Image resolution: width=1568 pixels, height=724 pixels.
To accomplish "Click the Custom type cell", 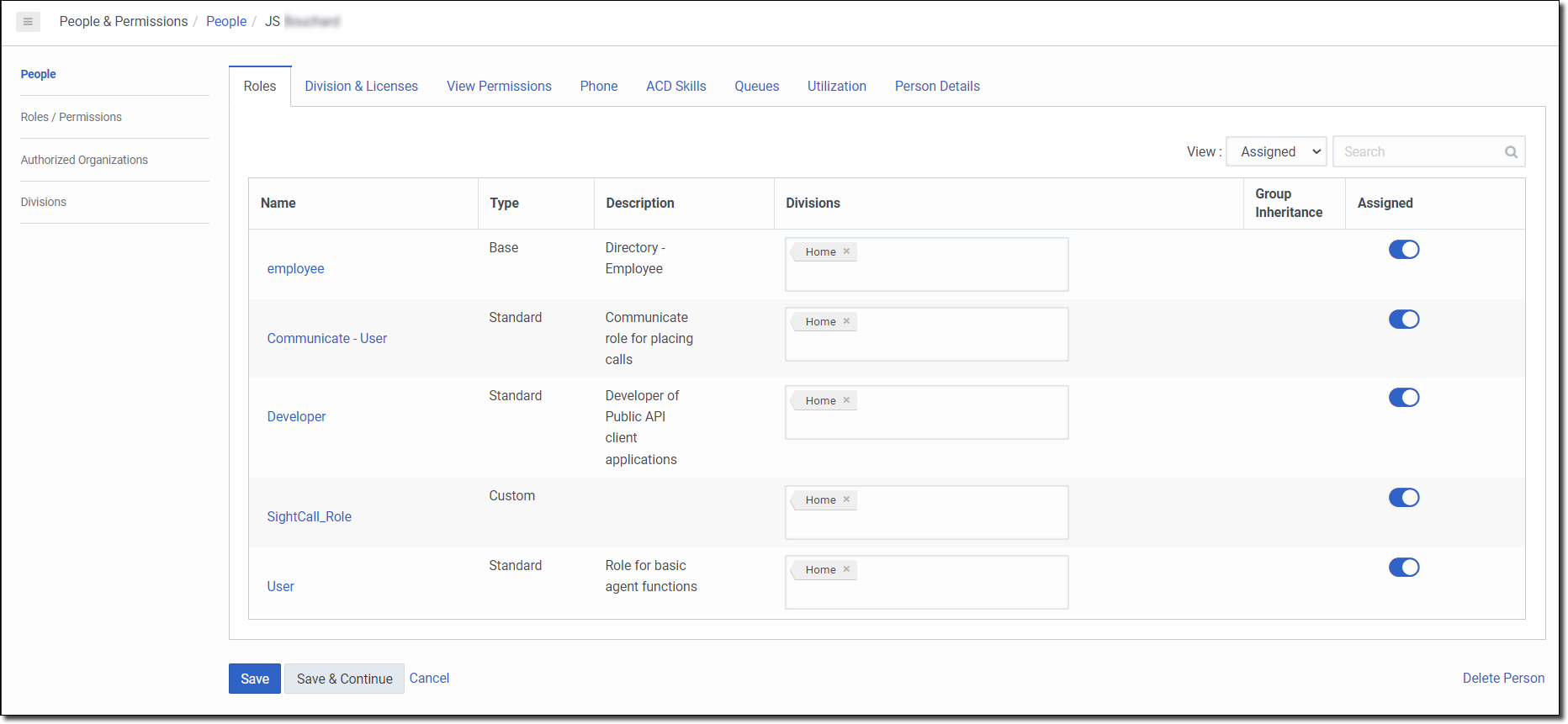I will (512, 496).
